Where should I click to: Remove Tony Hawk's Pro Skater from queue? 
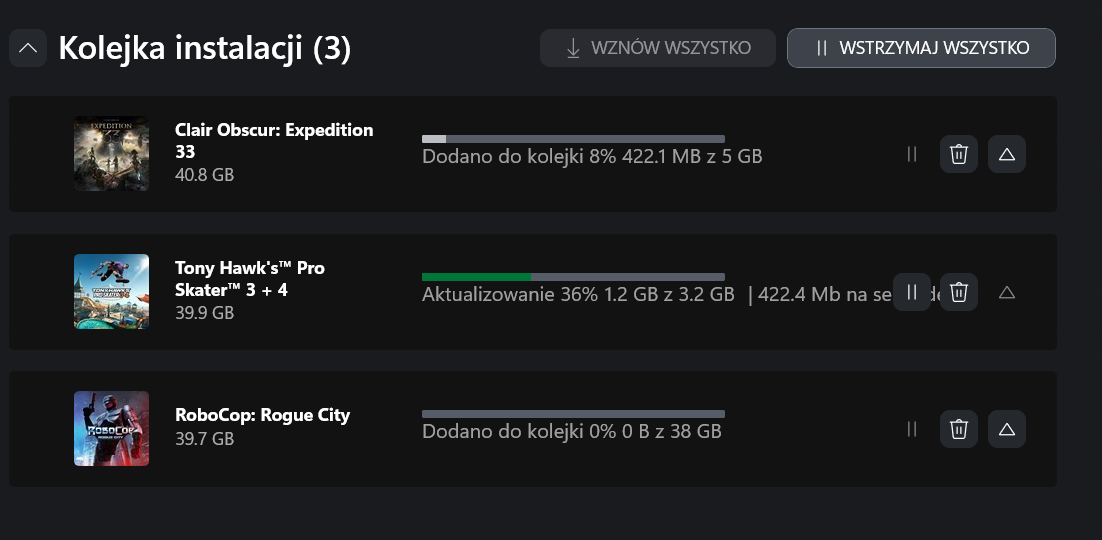959,292
